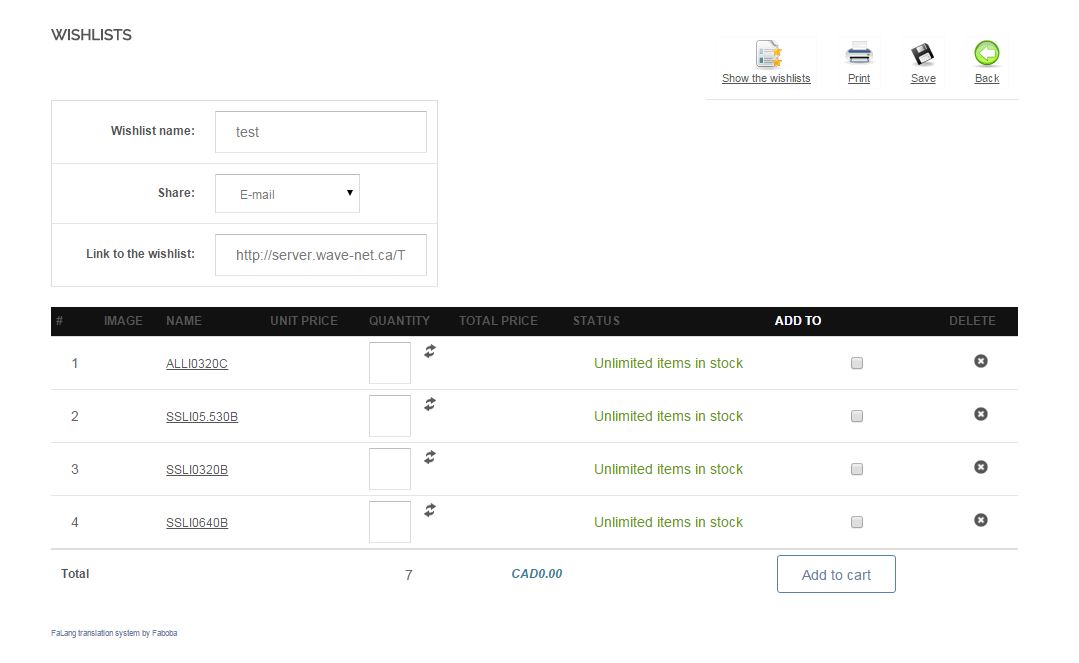Tick the add-to checkbox for SSLI05.530B

pos(857,417)
